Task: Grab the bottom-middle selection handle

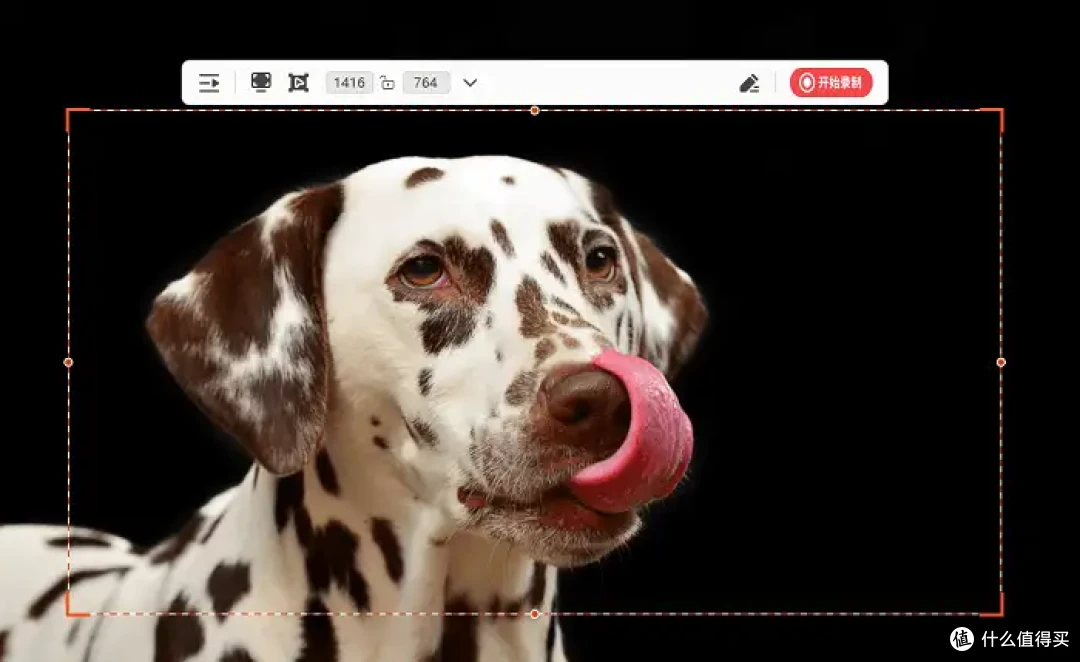Action: point(534,614)
